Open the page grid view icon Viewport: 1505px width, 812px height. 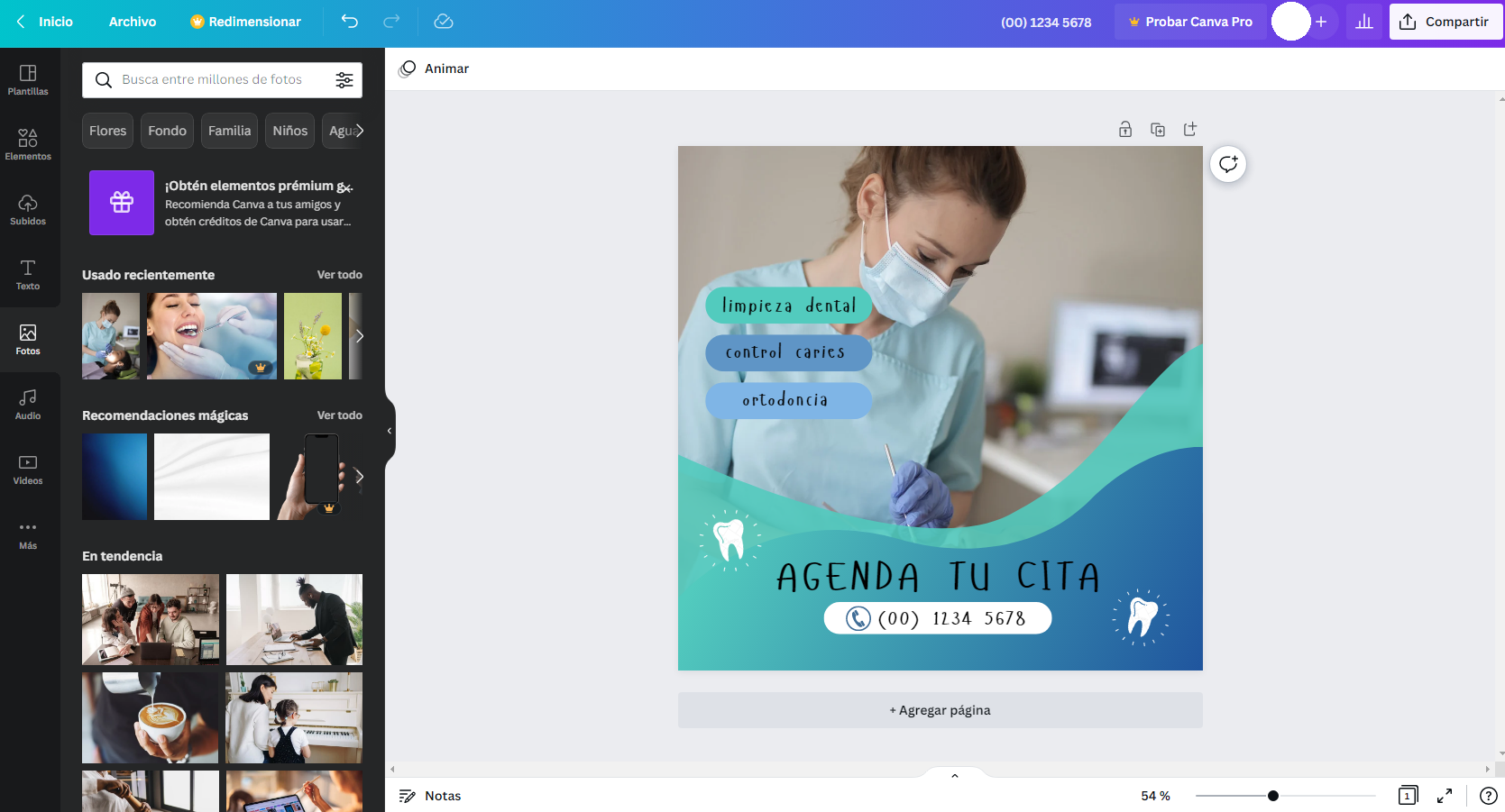coord(1408,796)
